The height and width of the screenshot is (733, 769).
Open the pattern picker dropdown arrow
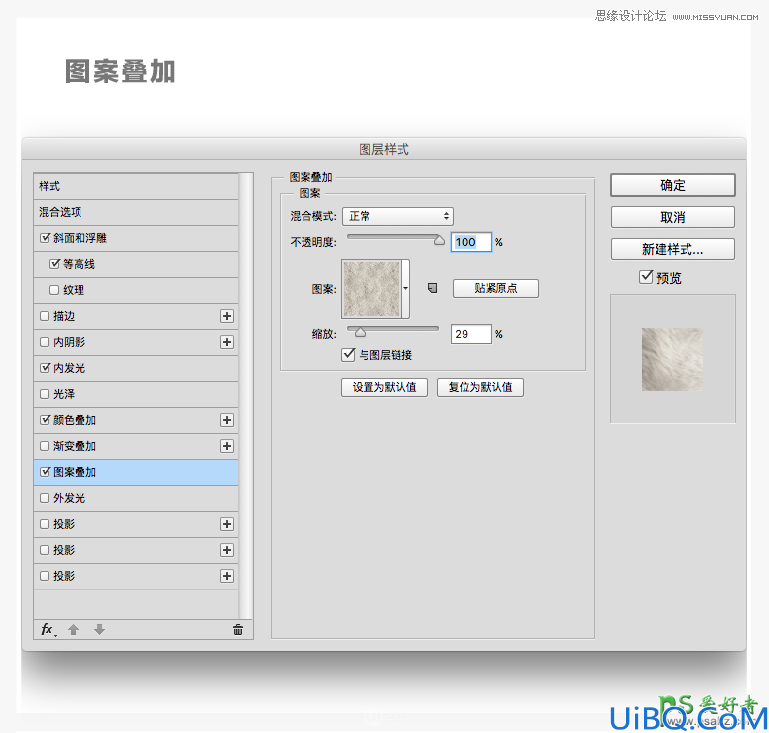point(406,289)
